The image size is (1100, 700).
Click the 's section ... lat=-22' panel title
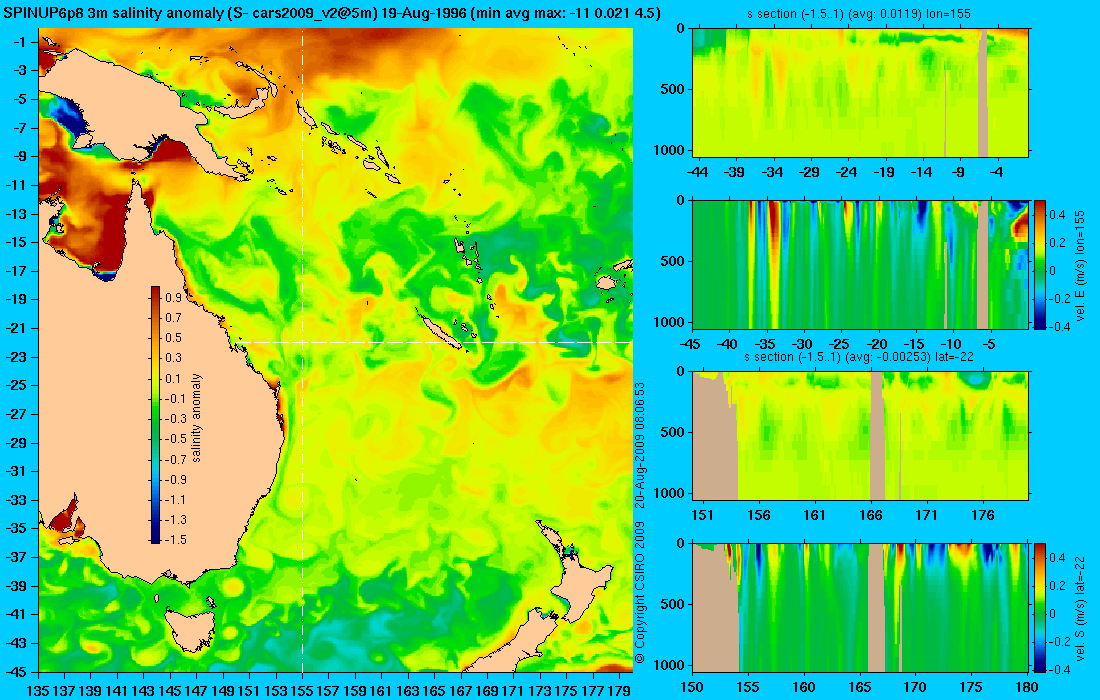click(859, 357)
